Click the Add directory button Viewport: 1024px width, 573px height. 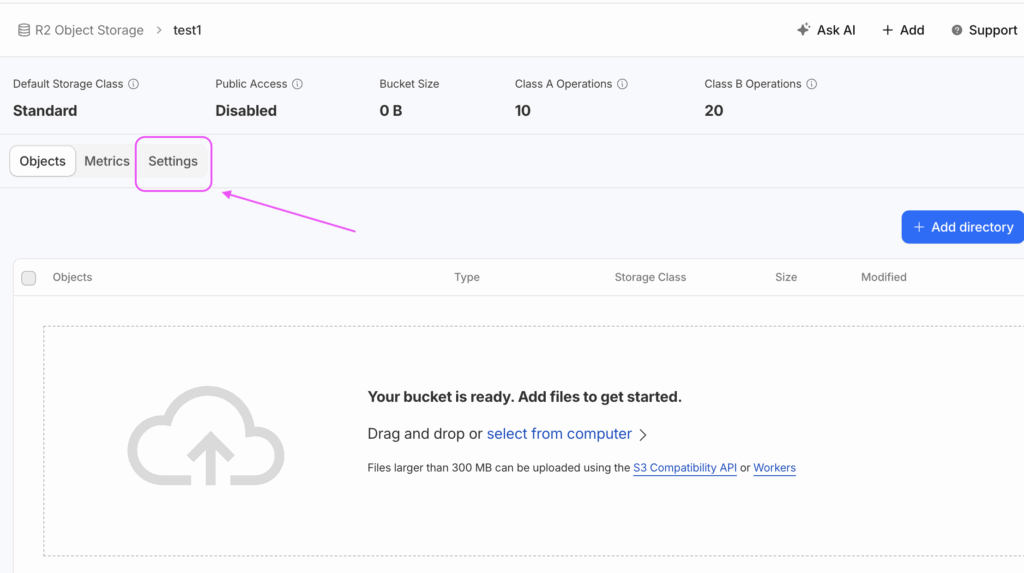coord(962,227)
